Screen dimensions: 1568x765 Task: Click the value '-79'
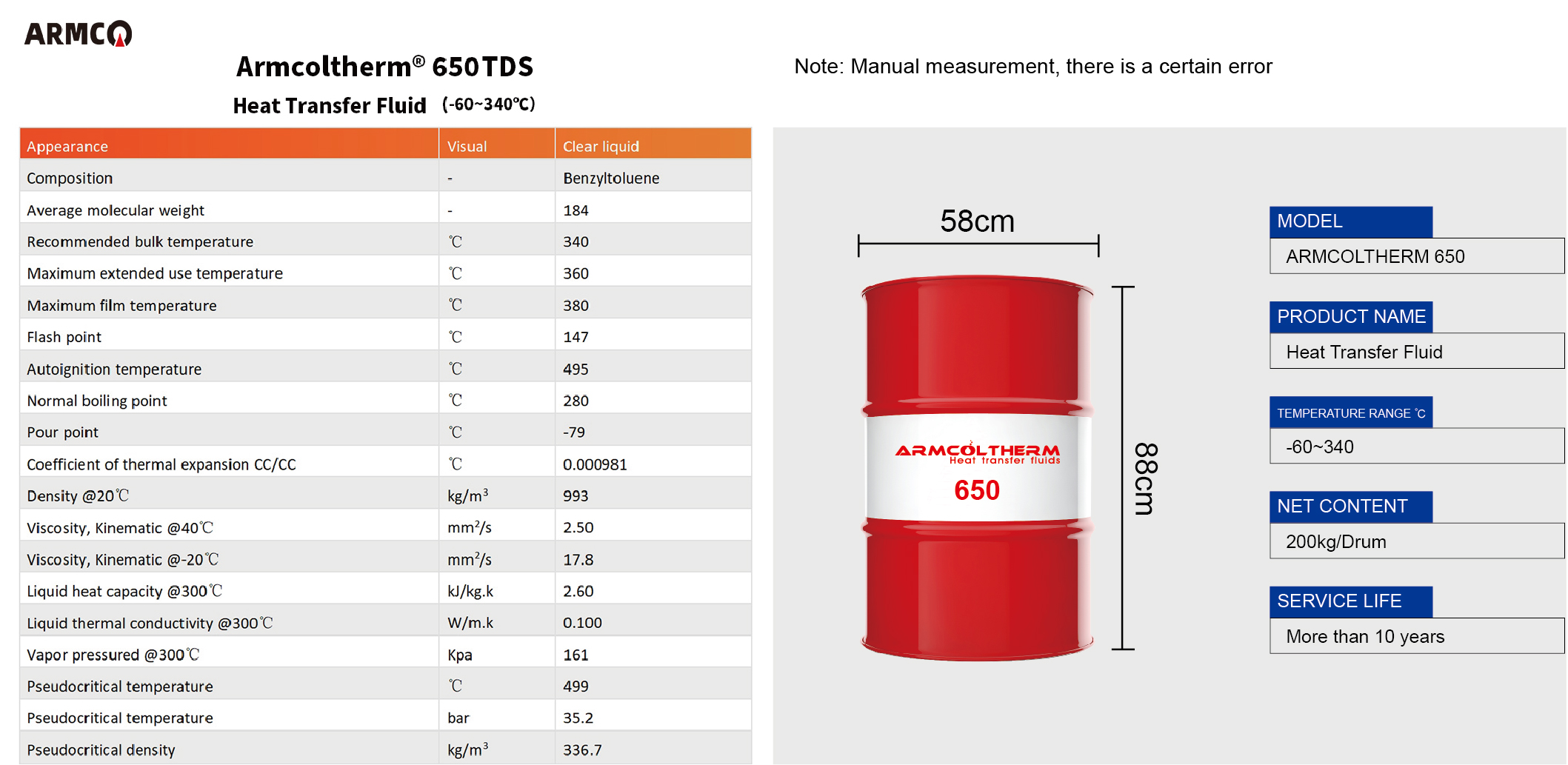pyautogui.click(x=574, y=432)
